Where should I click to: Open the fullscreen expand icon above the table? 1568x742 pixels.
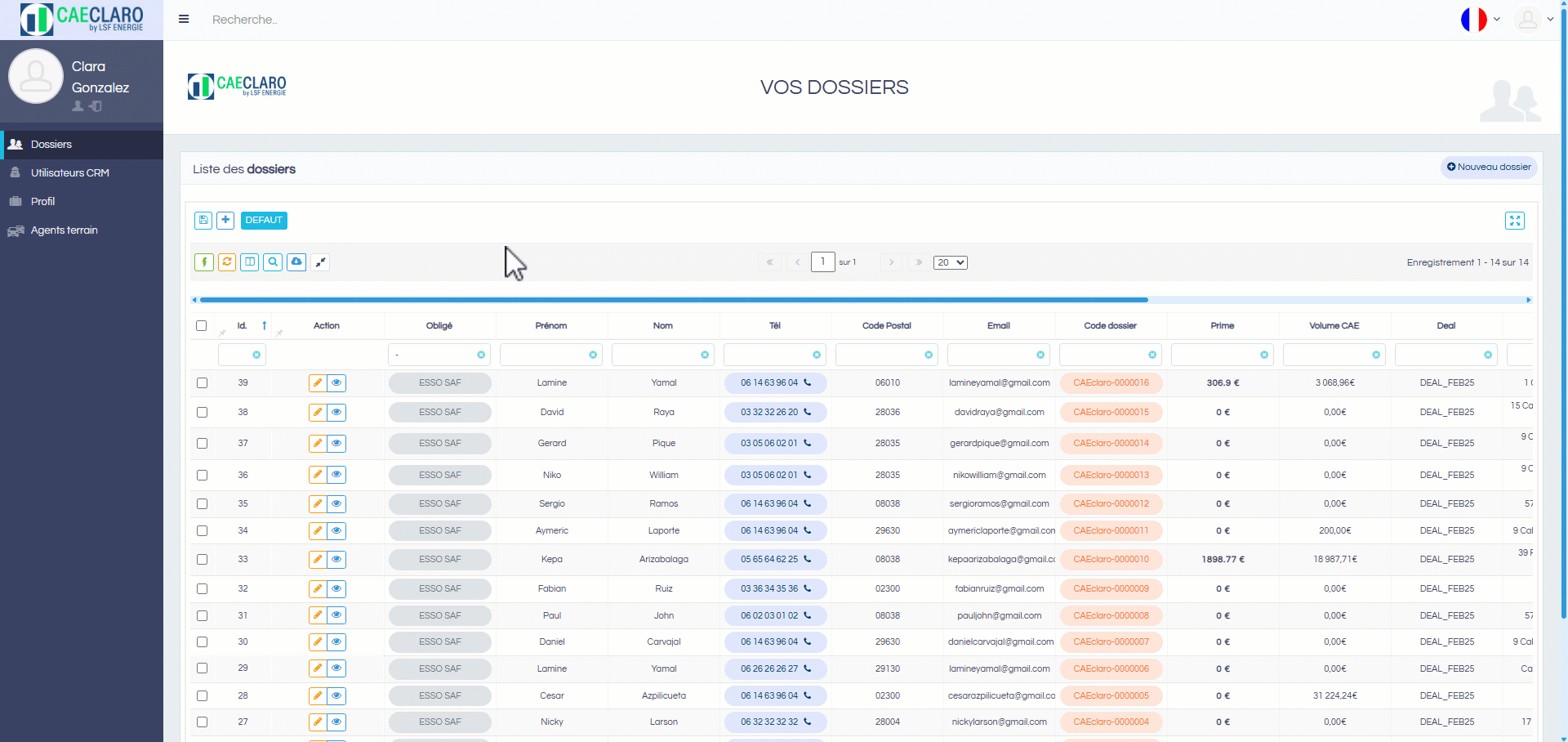(1515, 221)
